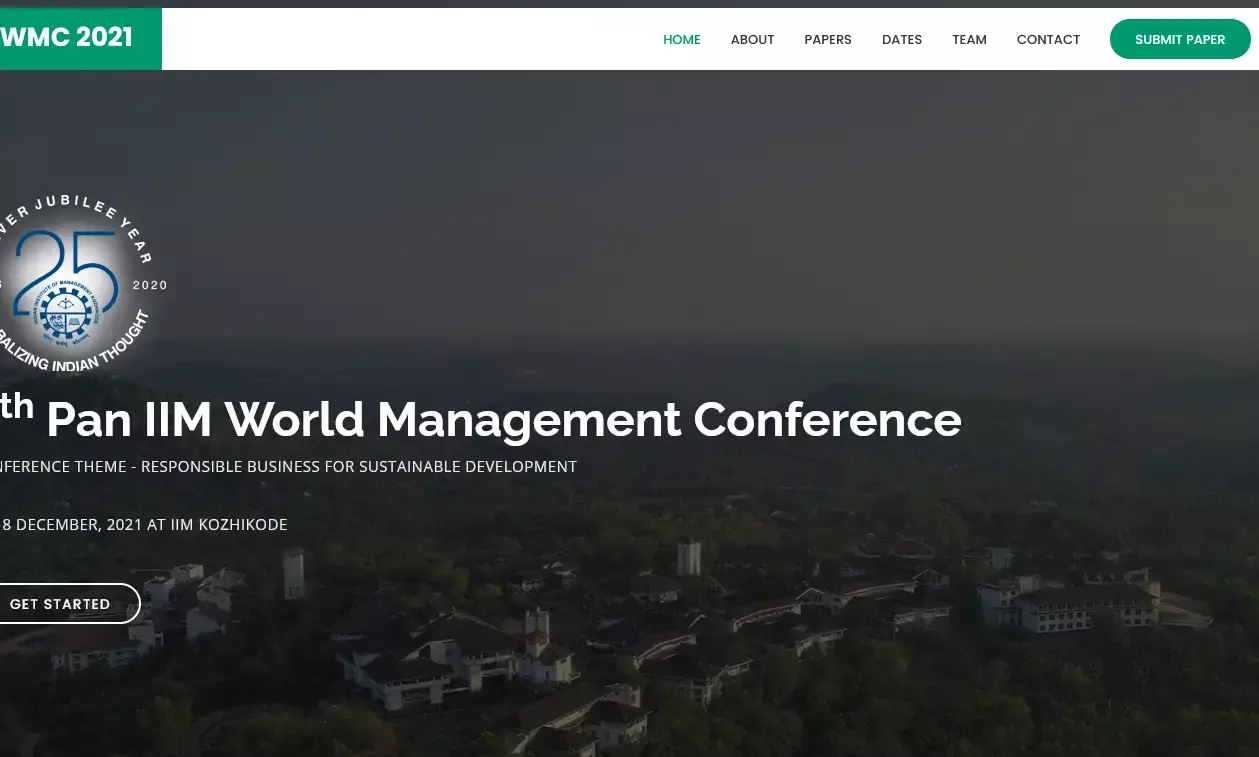Navigate to the PAPERS section
Image resolution: width=1259 pixels, height=757 pixels.
827,39
